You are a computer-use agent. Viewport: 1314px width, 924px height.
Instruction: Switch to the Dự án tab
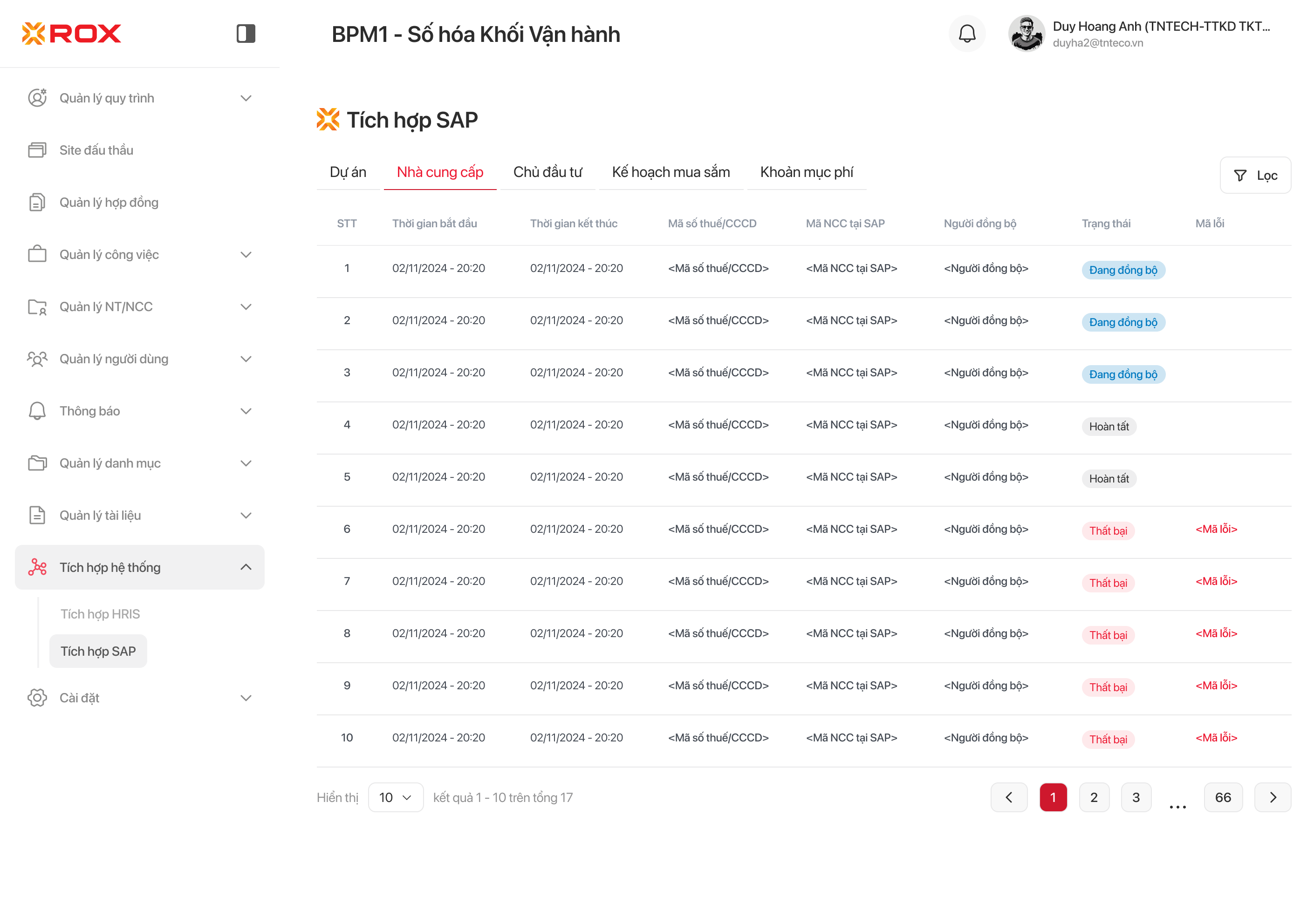pos(348,172)
